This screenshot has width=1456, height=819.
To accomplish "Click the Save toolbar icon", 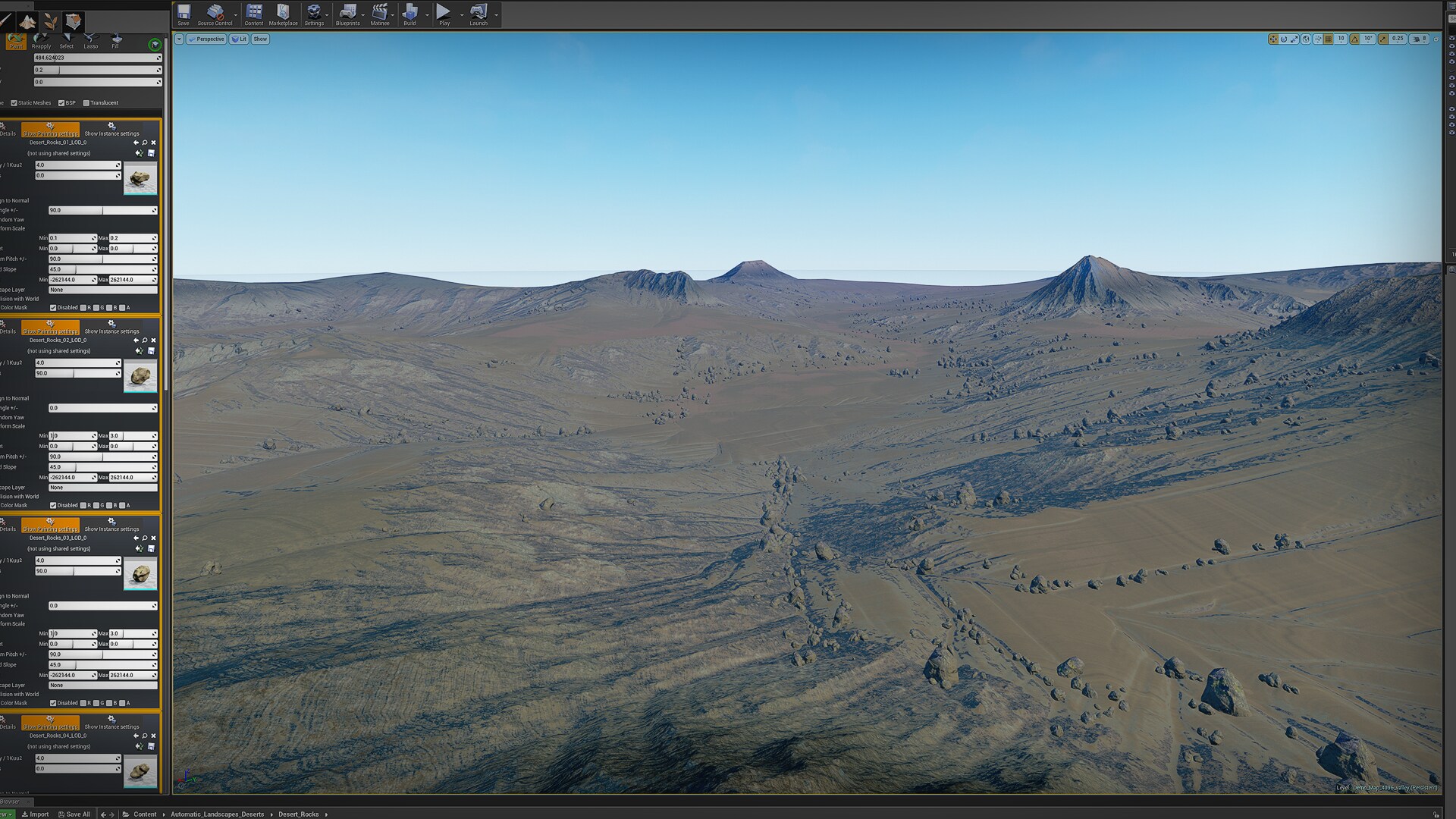I will click(184, 14).
